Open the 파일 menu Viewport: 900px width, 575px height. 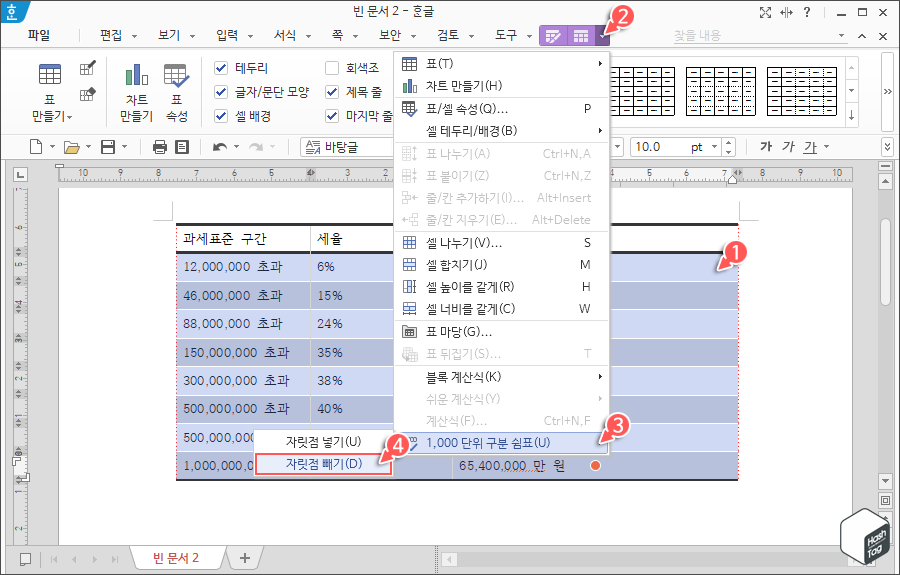click(39, 36)
